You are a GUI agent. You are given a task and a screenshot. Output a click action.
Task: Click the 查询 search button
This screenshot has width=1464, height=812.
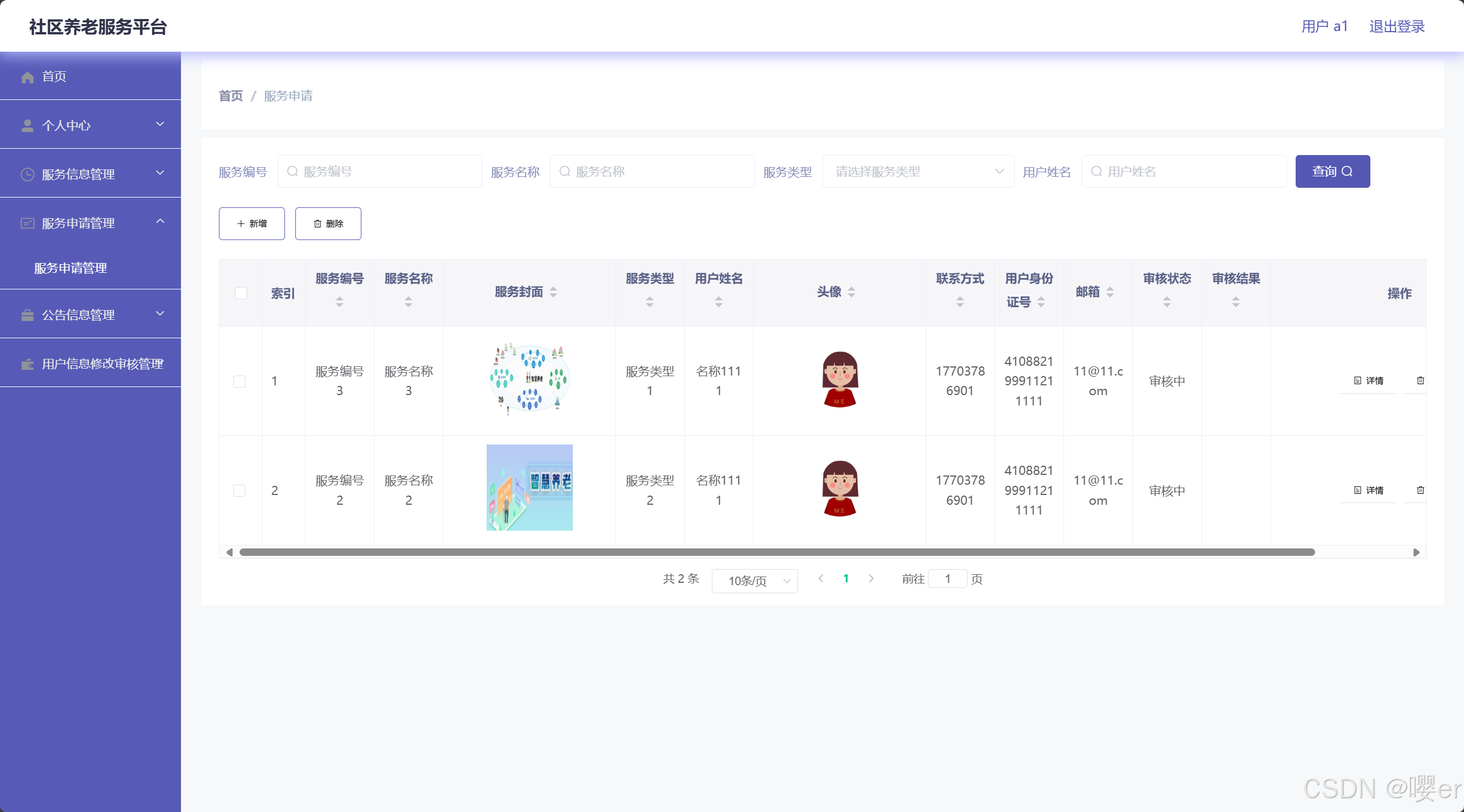(1332, 172)
